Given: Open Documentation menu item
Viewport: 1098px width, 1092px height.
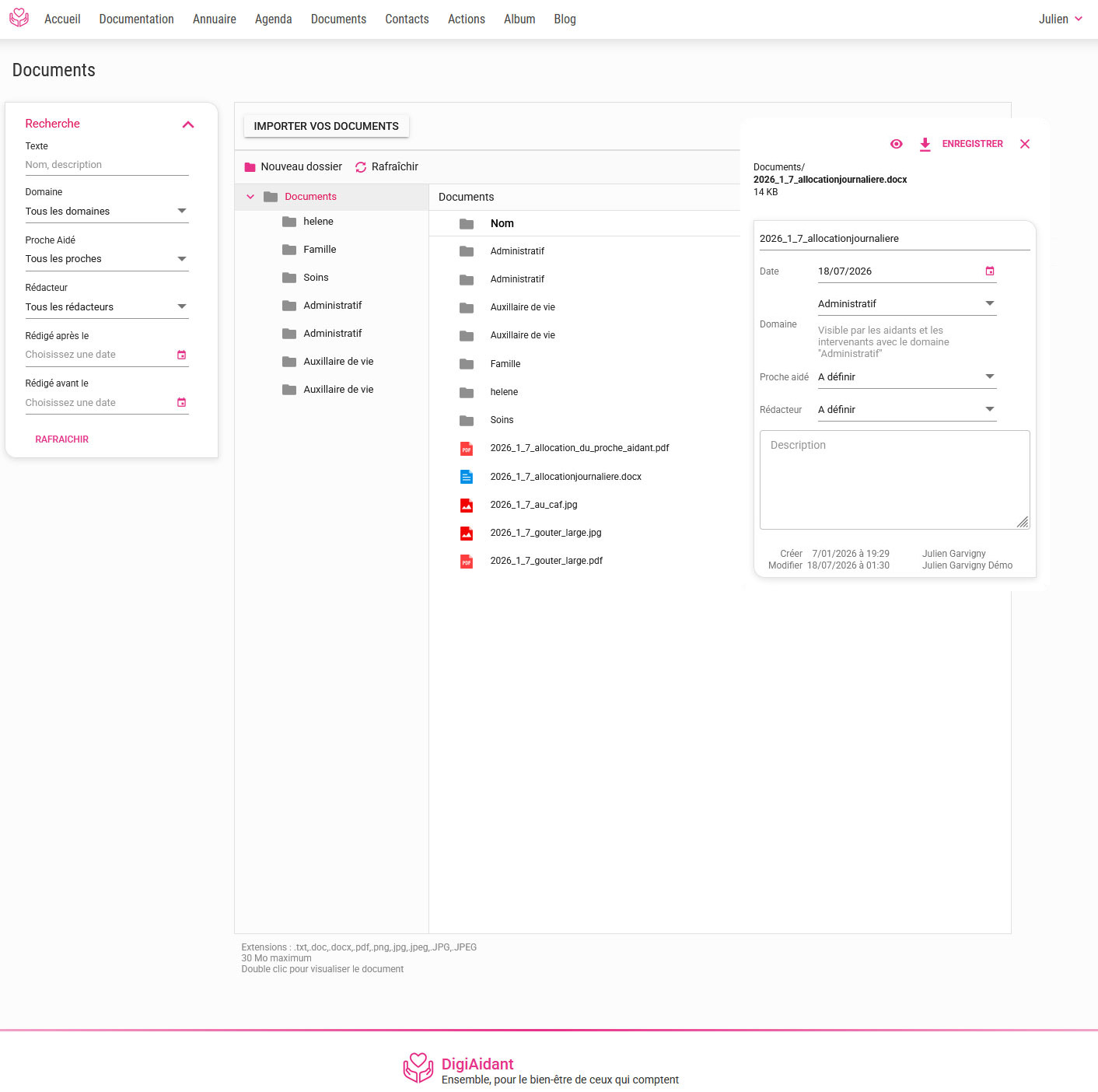Looking at the screenshot, I should 137,19.
